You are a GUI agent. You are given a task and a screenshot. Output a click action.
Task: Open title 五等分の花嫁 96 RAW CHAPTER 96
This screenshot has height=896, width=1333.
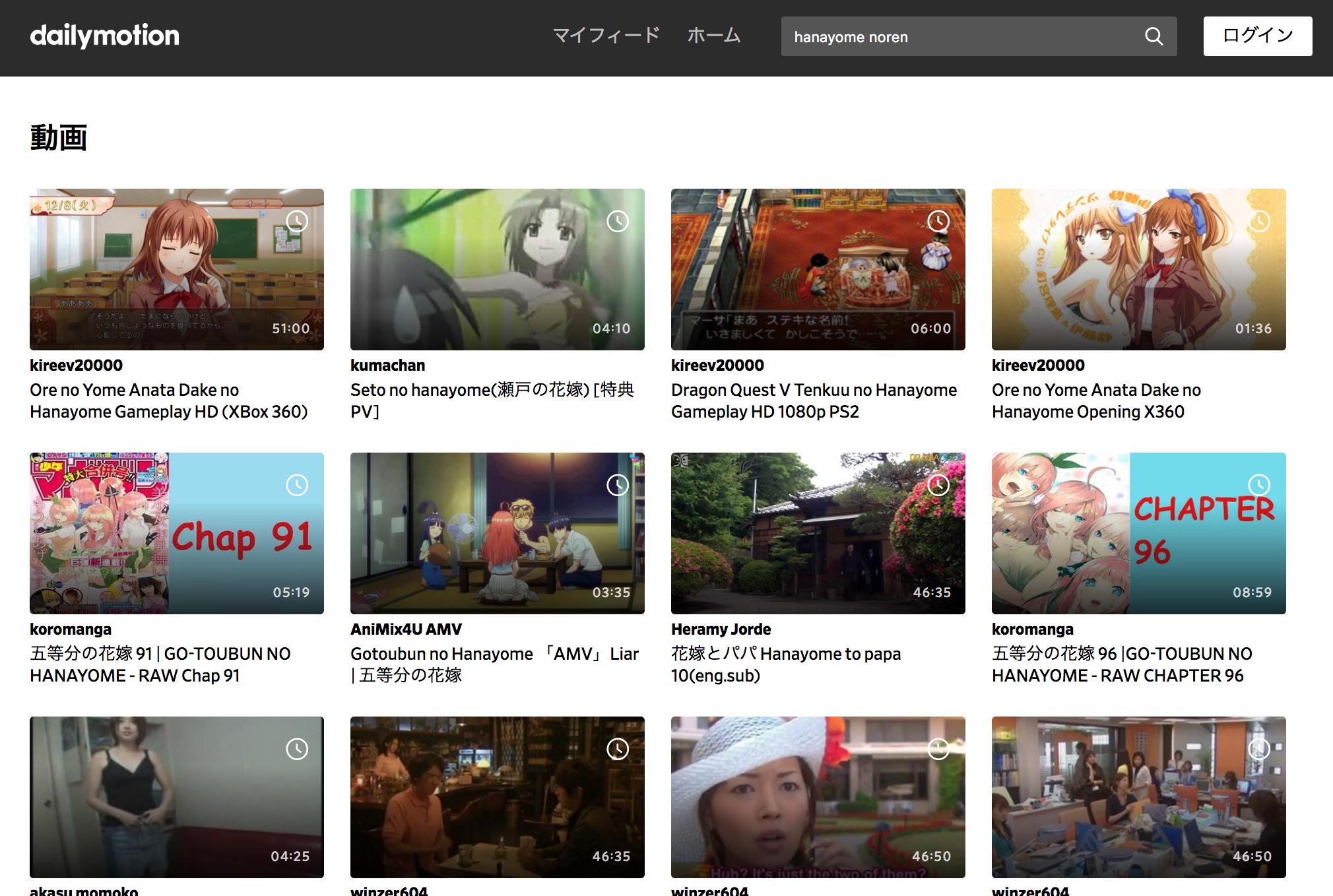(x=1122, y=665)
